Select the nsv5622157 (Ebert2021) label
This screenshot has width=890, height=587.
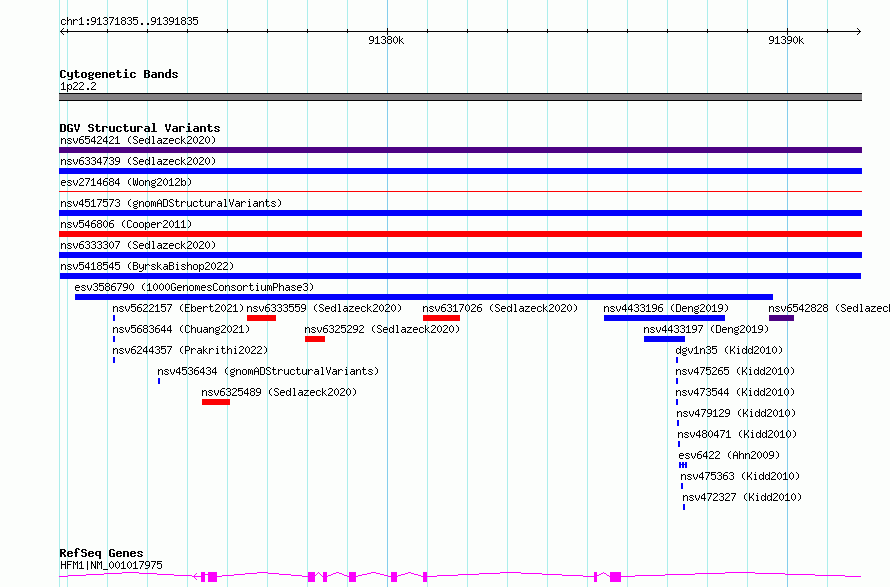click(x=178, y=308)
